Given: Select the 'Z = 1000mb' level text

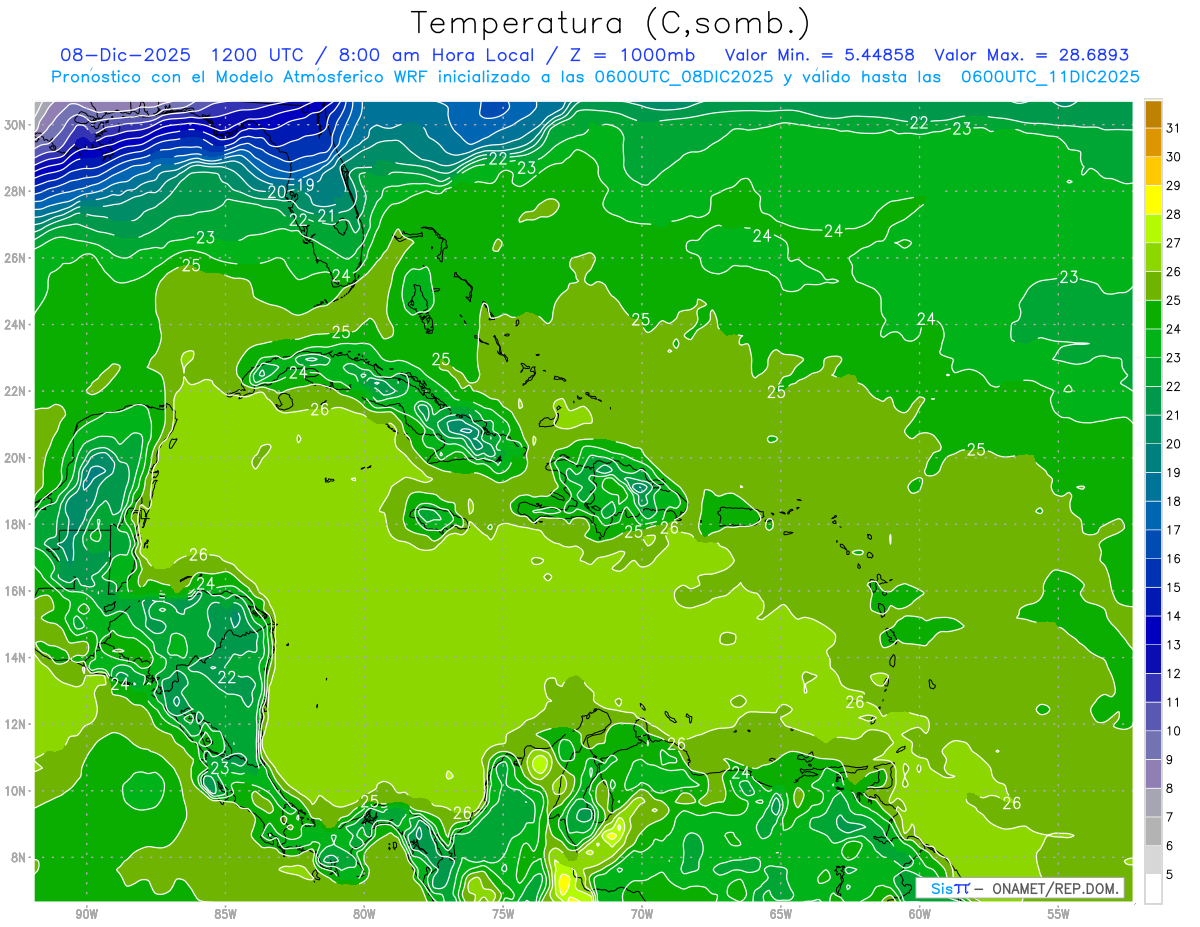Looking at the screenshot, I should 631,55.
